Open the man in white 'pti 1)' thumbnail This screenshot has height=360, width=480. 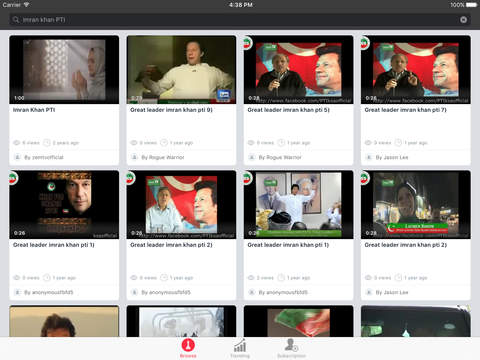[x=299, y=205]
